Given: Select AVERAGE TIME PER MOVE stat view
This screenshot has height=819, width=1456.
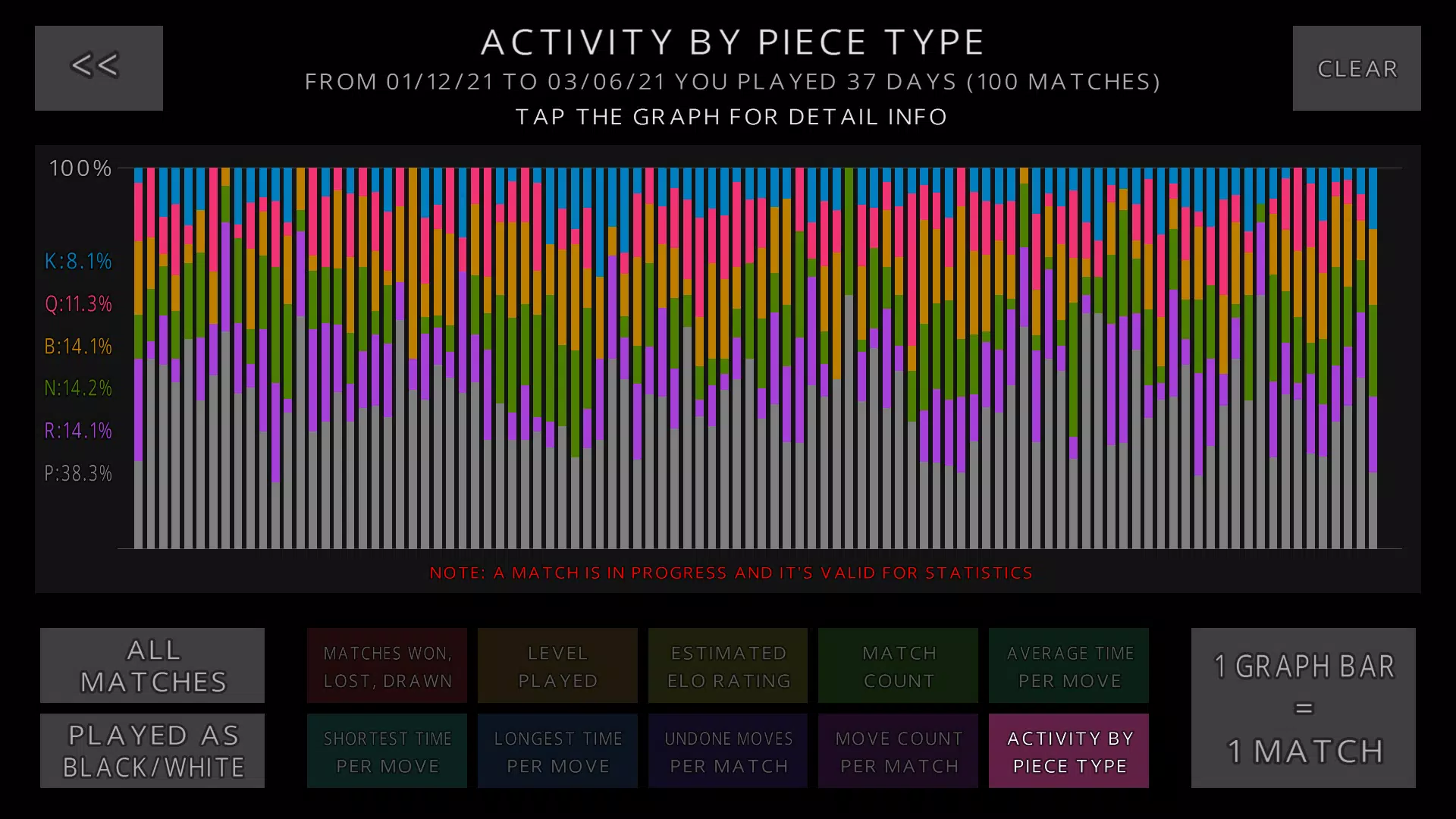Looking at the screenshot, I should [x=1070, y=666].
